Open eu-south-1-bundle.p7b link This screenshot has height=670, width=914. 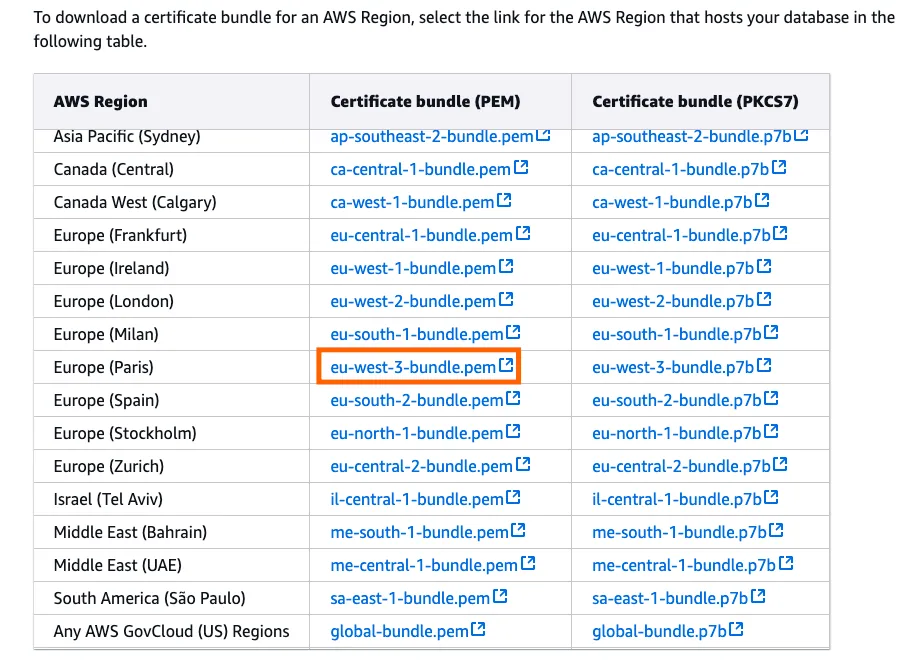(685, 334)
